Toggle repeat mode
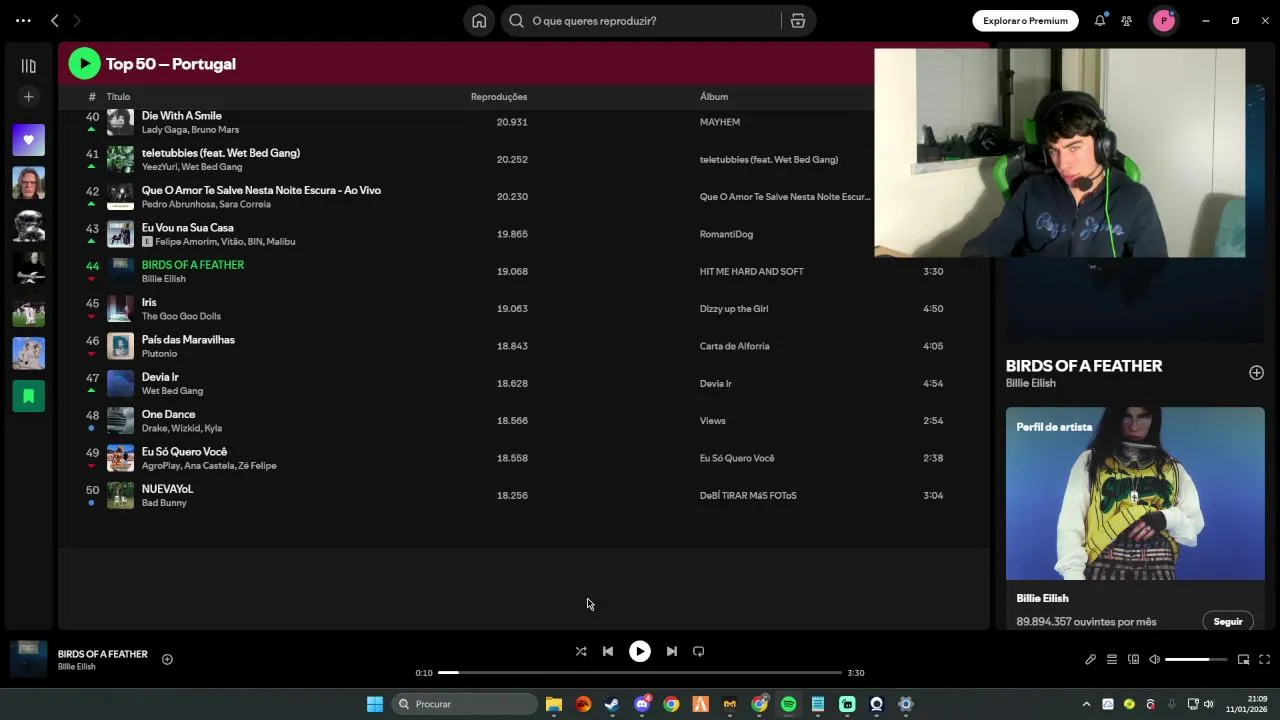 [x=699, y=651]
